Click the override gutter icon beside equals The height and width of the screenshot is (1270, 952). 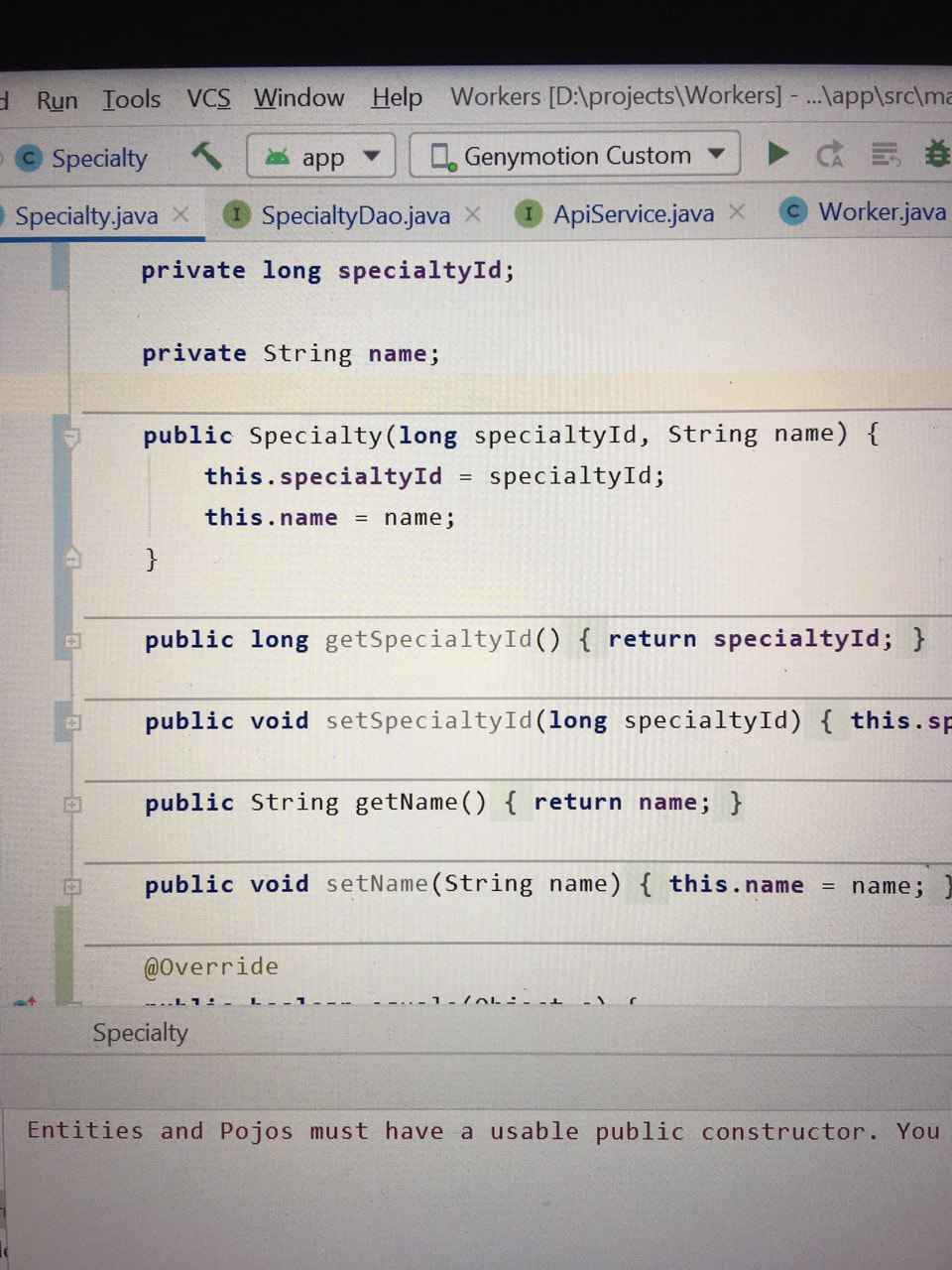25,1000
